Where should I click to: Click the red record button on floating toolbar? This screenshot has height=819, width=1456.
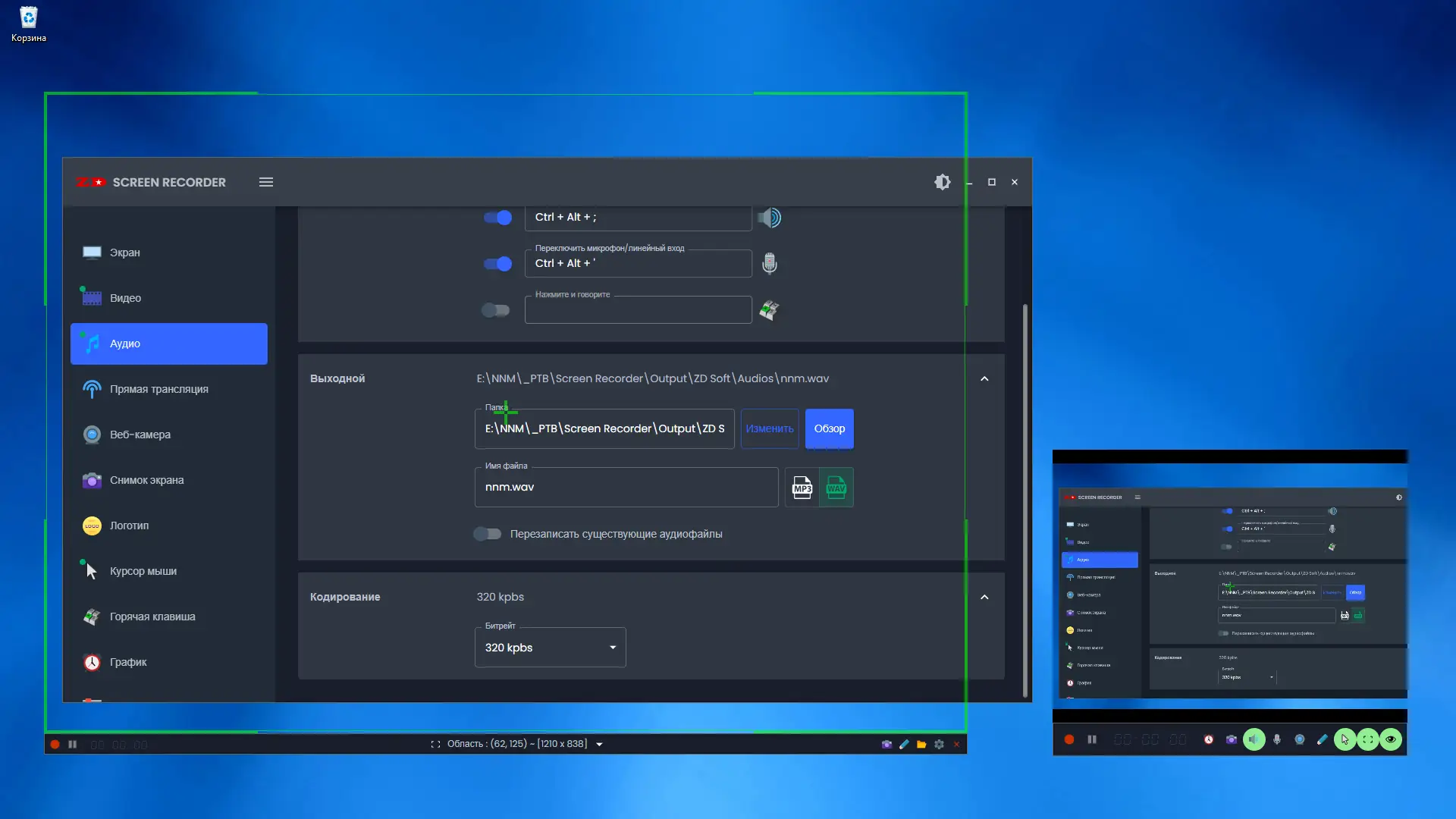(1069, 739)
